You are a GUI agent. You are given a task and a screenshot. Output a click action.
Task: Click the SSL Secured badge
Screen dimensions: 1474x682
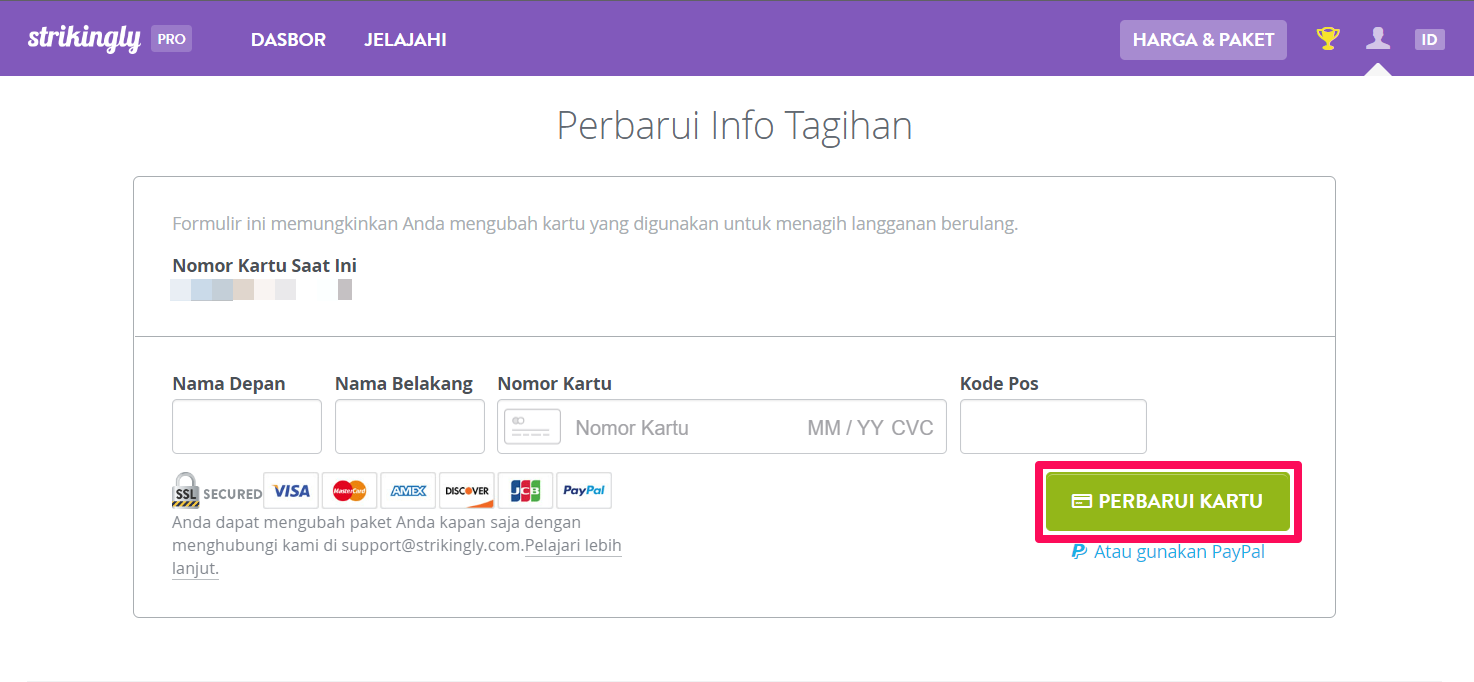(x=217, y=491)
